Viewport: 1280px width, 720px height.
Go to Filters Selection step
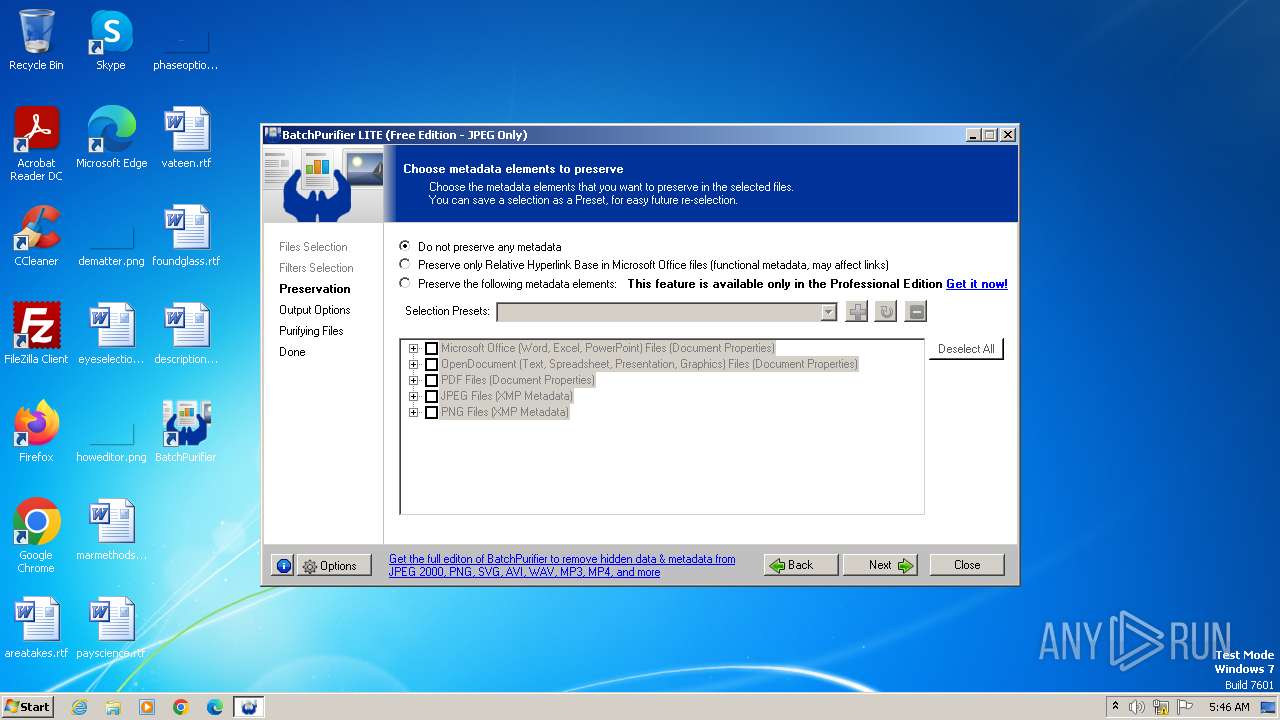[316, 268]
